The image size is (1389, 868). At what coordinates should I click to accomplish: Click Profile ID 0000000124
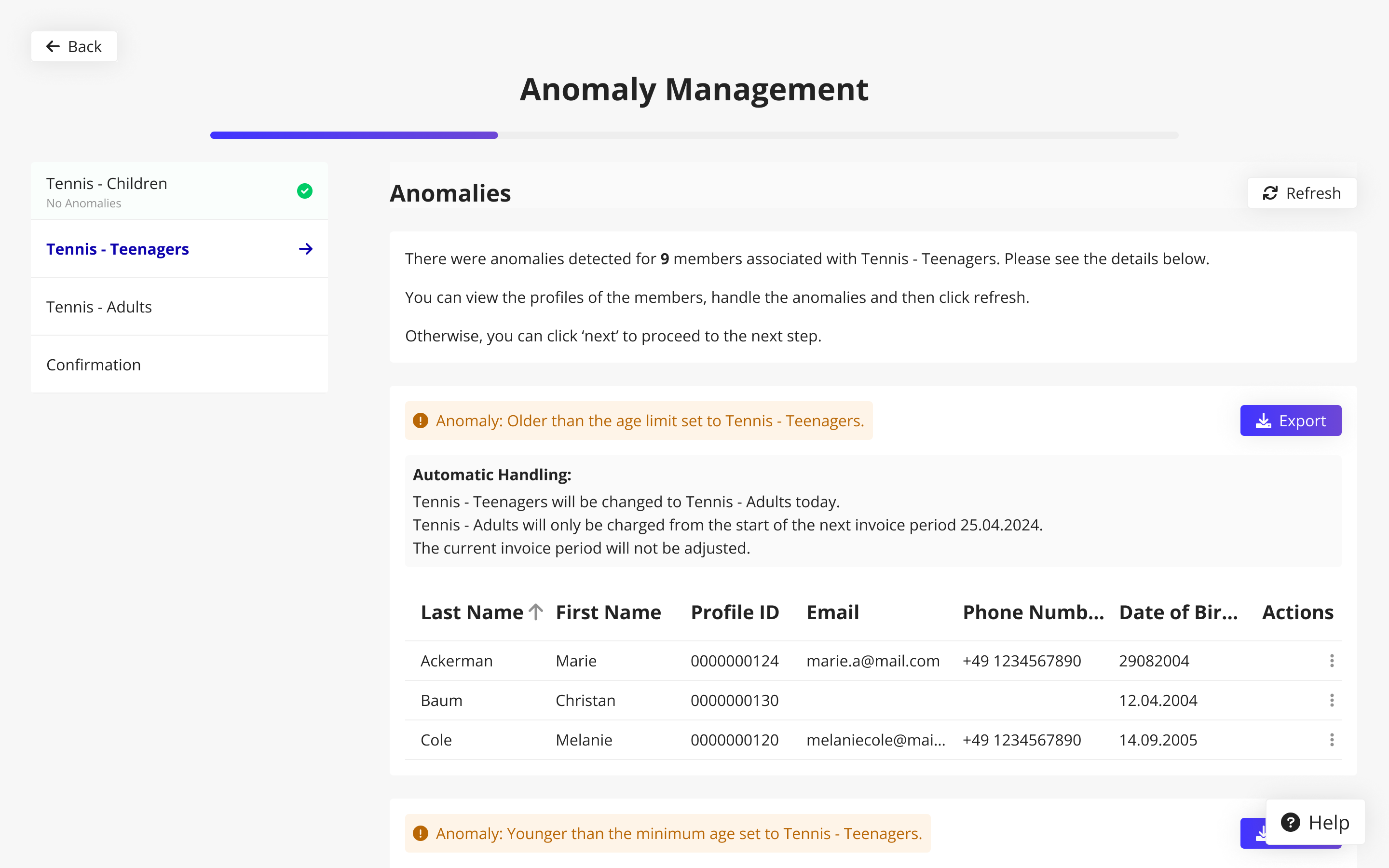tap(735, 661)
